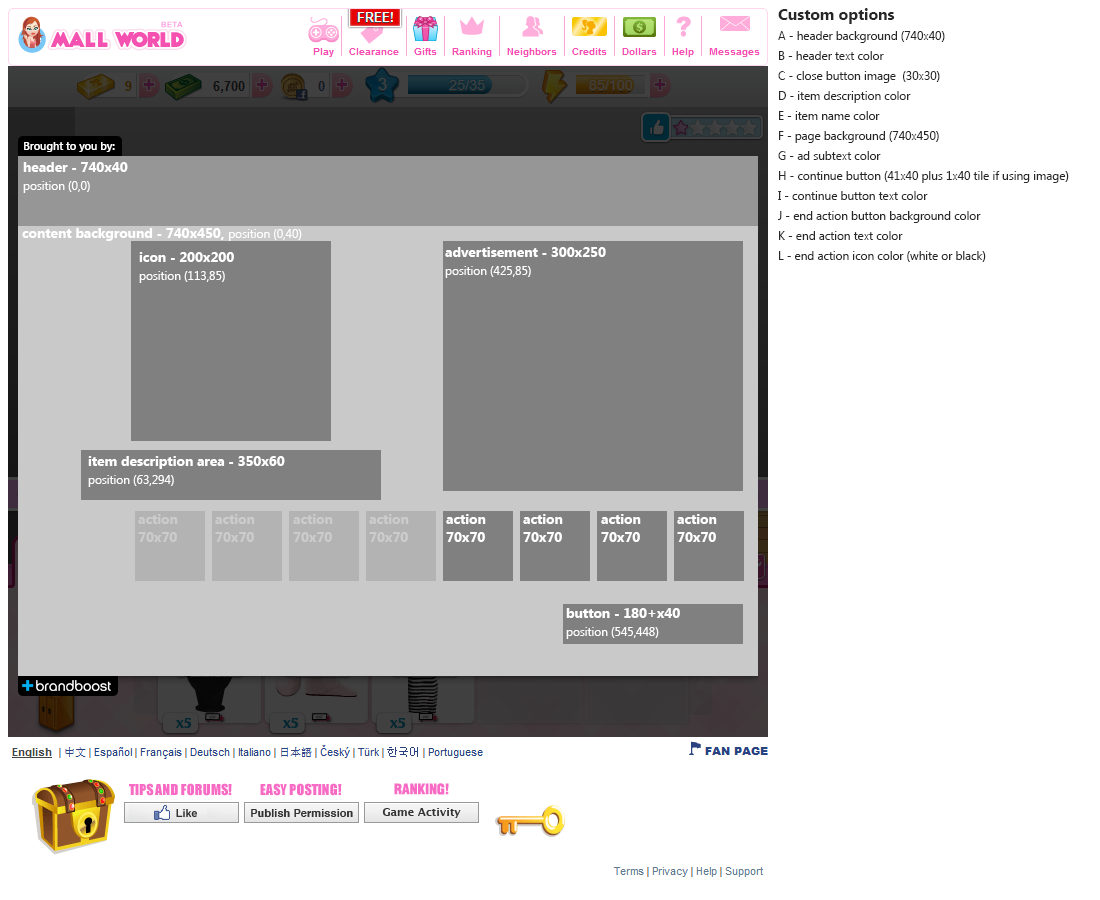Open the FAN PAGE link
Screen dimensions: 1100x900
(729, 750)
